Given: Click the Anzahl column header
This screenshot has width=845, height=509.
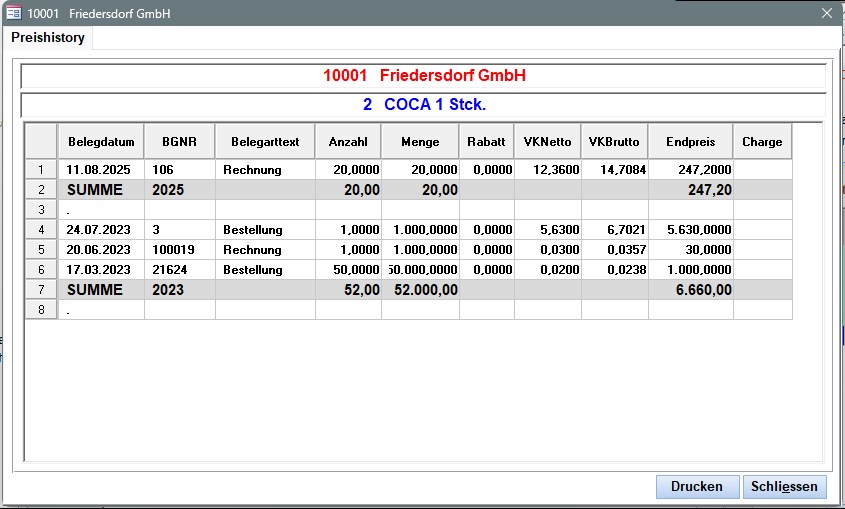Looking at the screenshot, I should click(348, 142).
